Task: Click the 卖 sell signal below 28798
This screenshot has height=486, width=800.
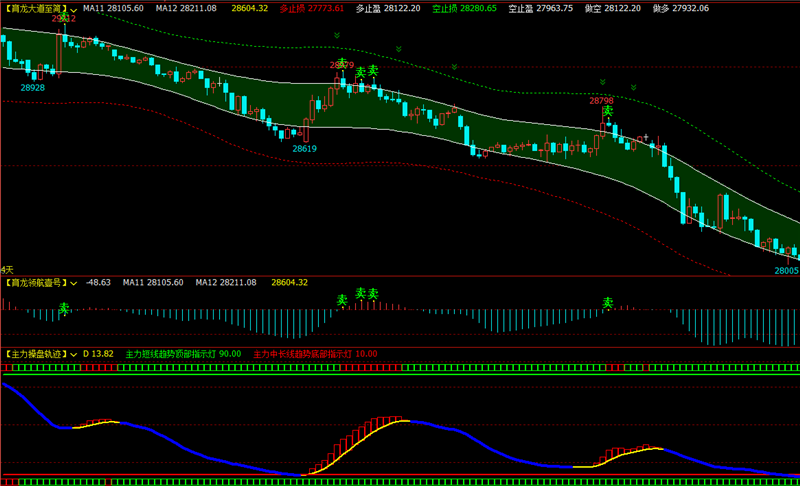Action: [608, 111]
